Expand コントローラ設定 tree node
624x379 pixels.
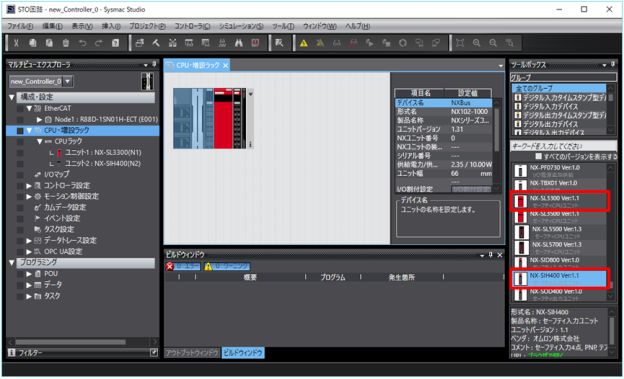pyautogui.click(x=29, y=186)
